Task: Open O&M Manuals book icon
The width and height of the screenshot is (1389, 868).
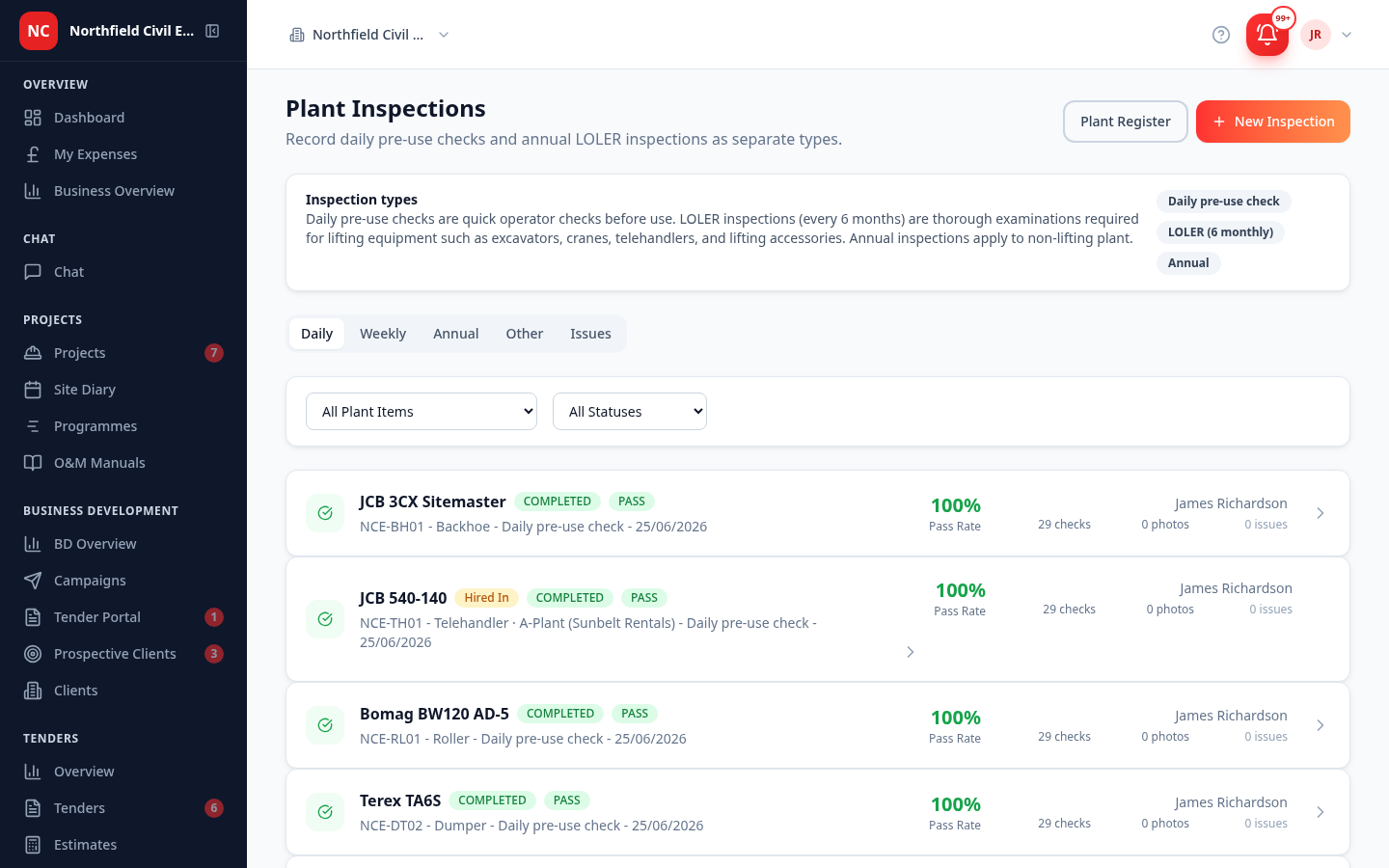Action: click(33, 463)
